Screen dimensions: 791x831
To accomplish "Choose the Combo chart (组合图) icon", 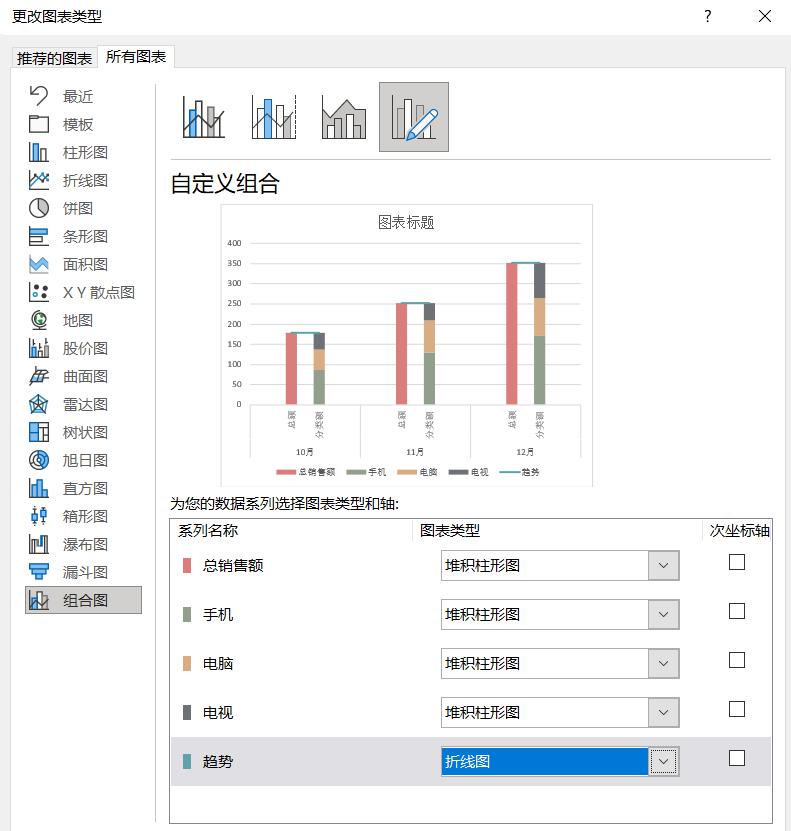I will pyautogui.click(x=39, y=600).
